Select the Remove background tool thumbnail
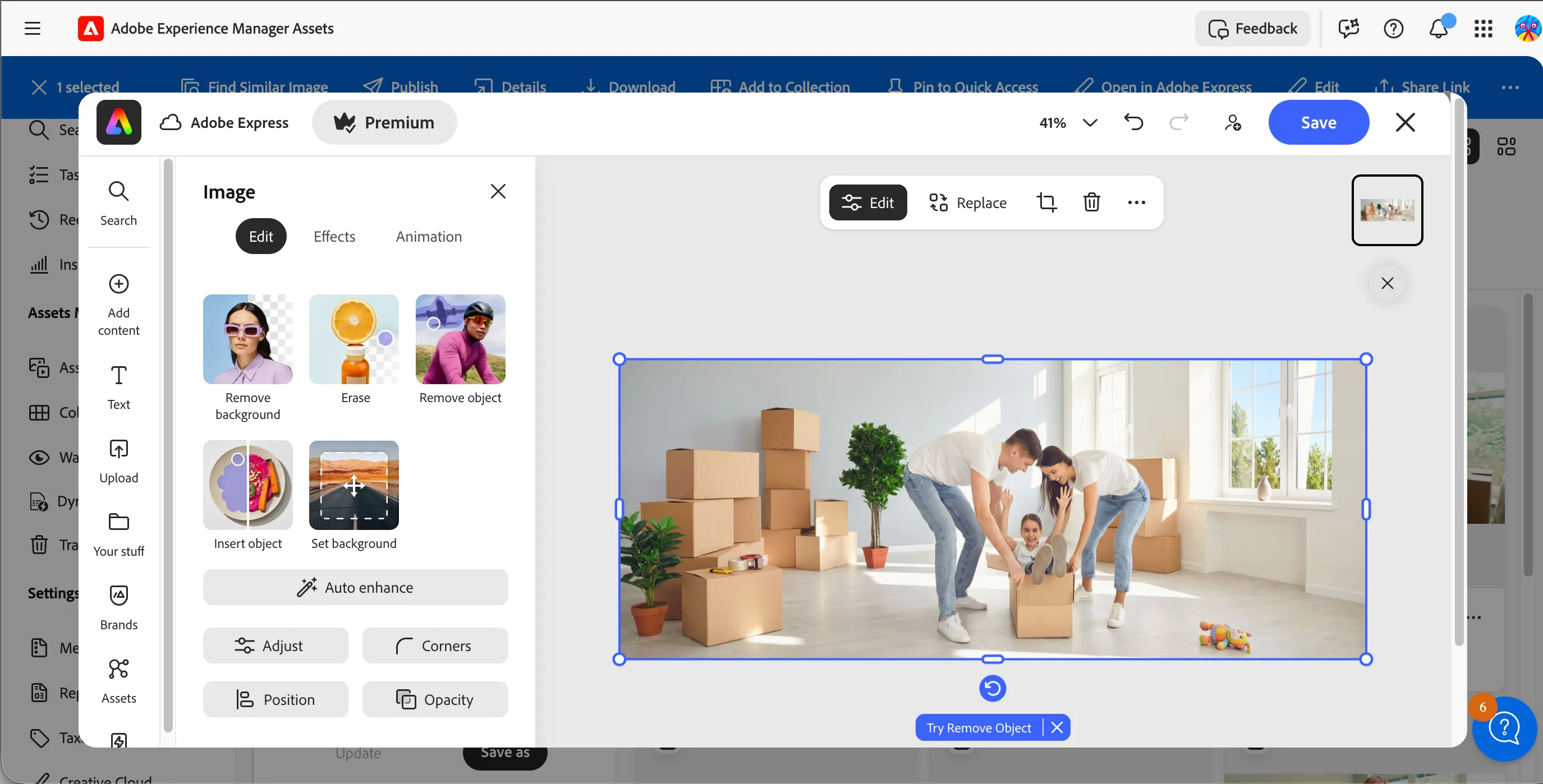The image size is (1543, 784). (247, 339)
